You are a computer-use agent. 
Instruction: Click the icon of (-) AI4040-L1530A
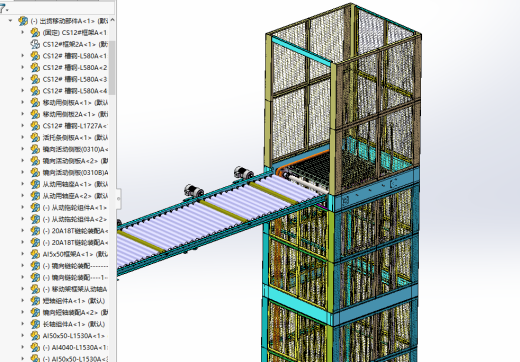tap(35, 348)
